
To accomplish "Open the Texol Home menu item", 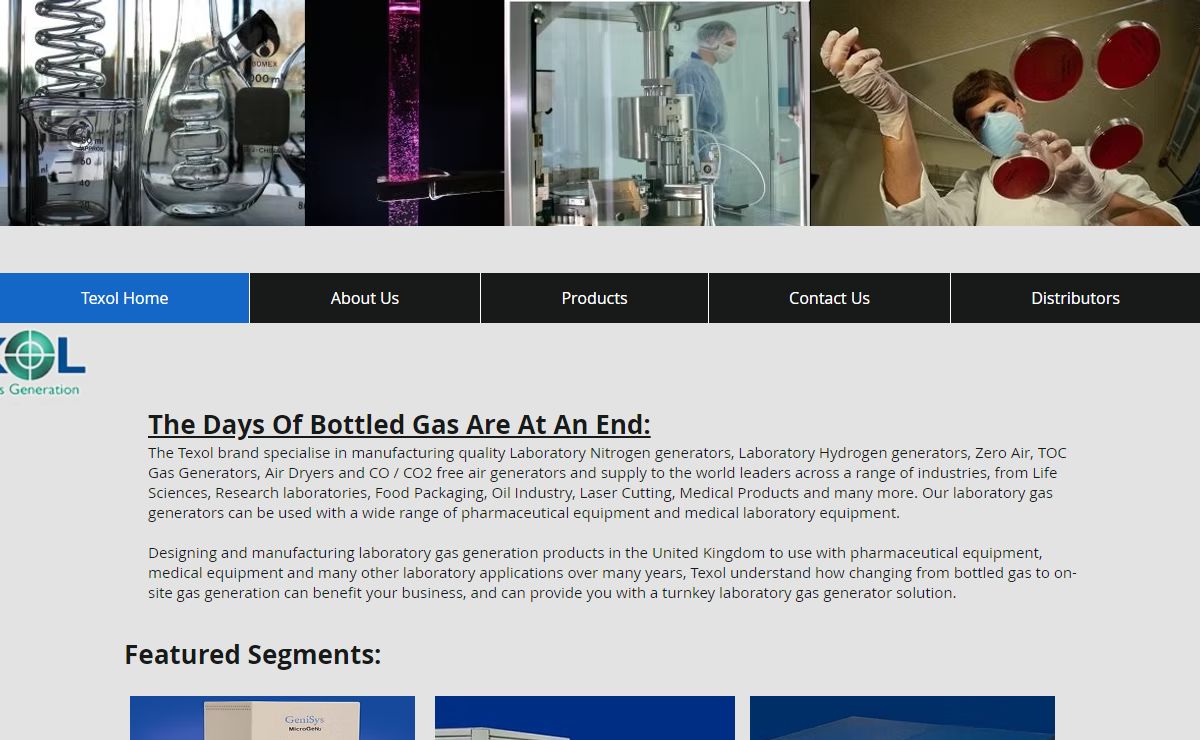I will click(124, 298).
